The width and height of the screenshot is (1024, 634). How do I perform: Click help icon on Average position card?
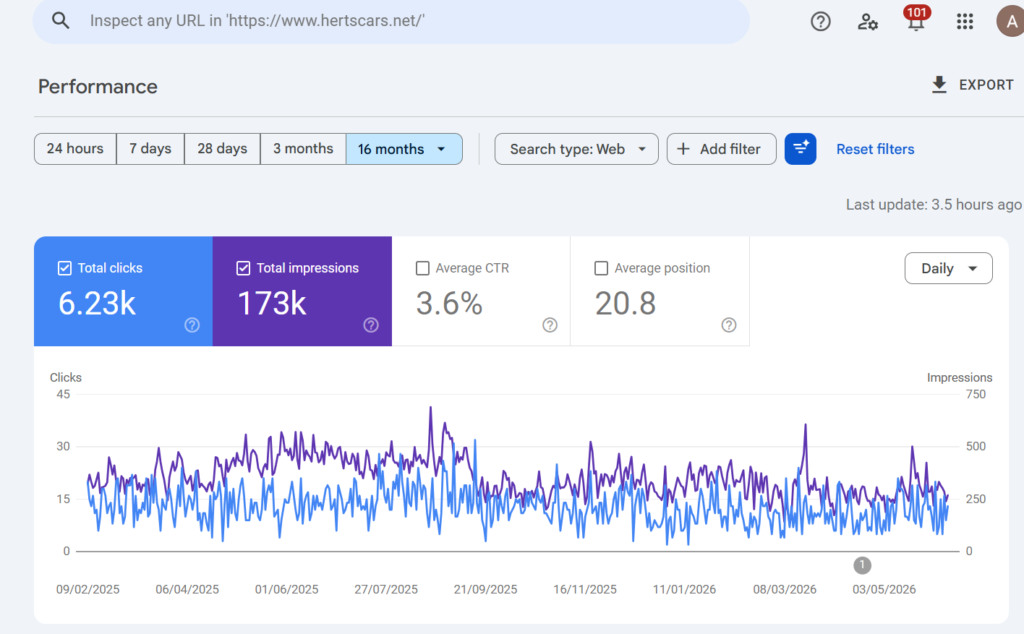(729, 325)
